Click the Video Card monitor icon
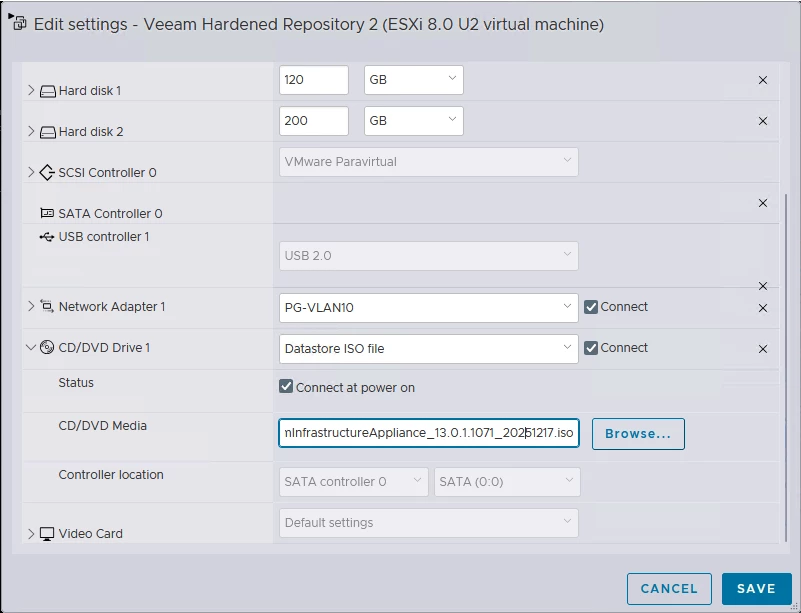Screen dimensions: 801x613 [x=47, y=534]
